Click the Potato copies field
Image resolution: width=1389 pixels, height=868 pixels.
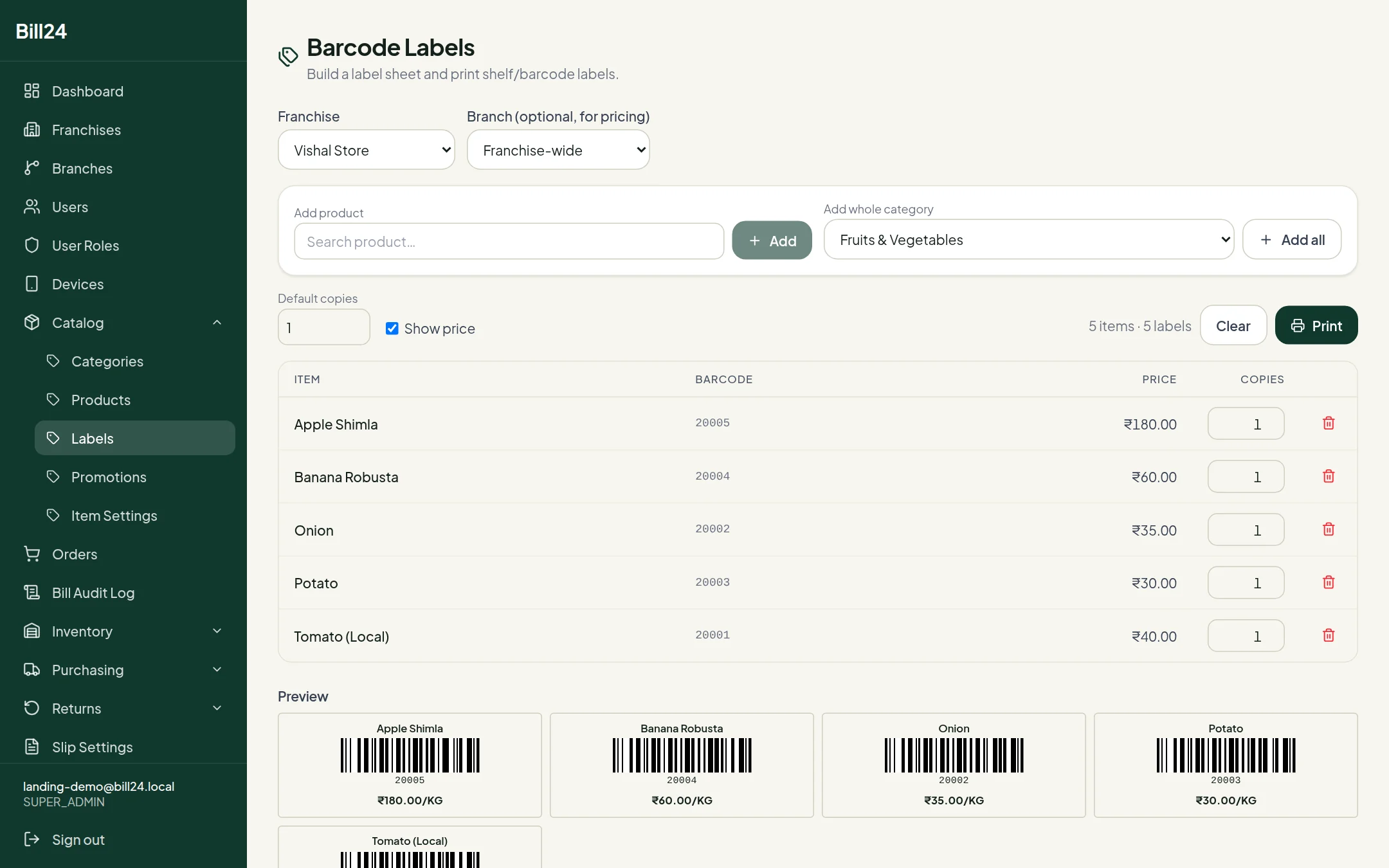[1246, 583]
